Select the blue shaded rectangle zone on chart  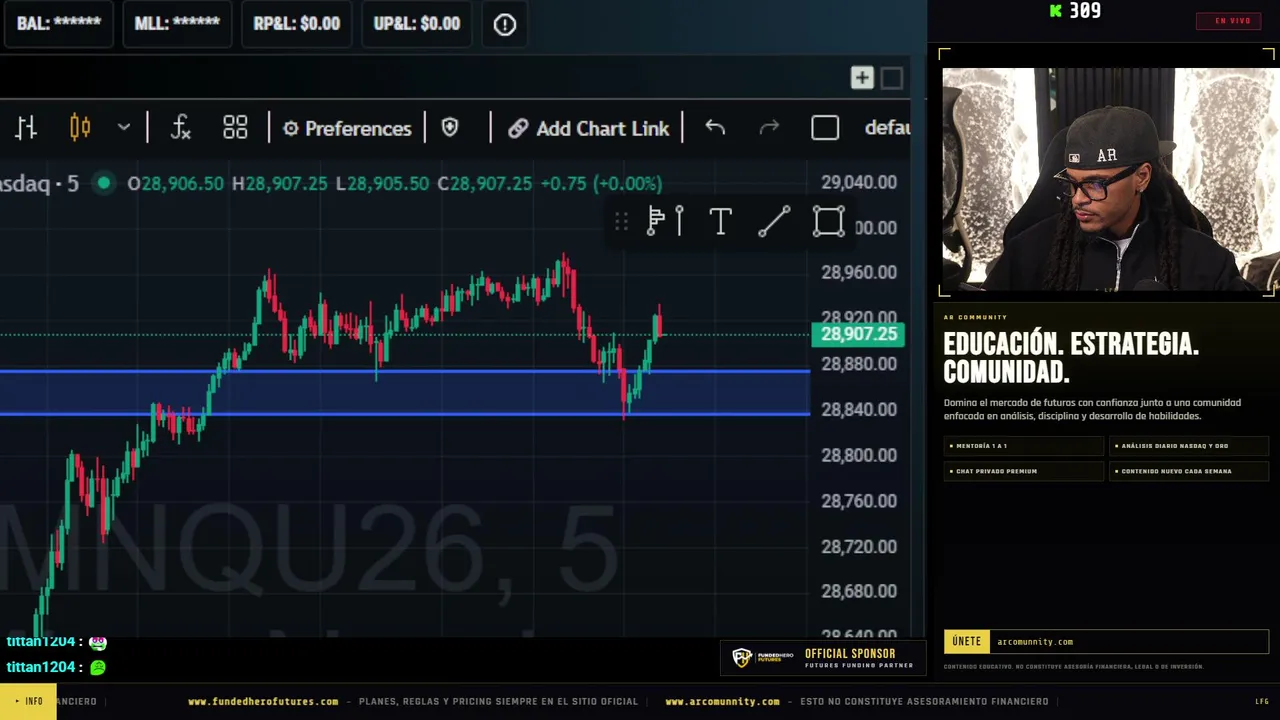click(x=405, y=392)
